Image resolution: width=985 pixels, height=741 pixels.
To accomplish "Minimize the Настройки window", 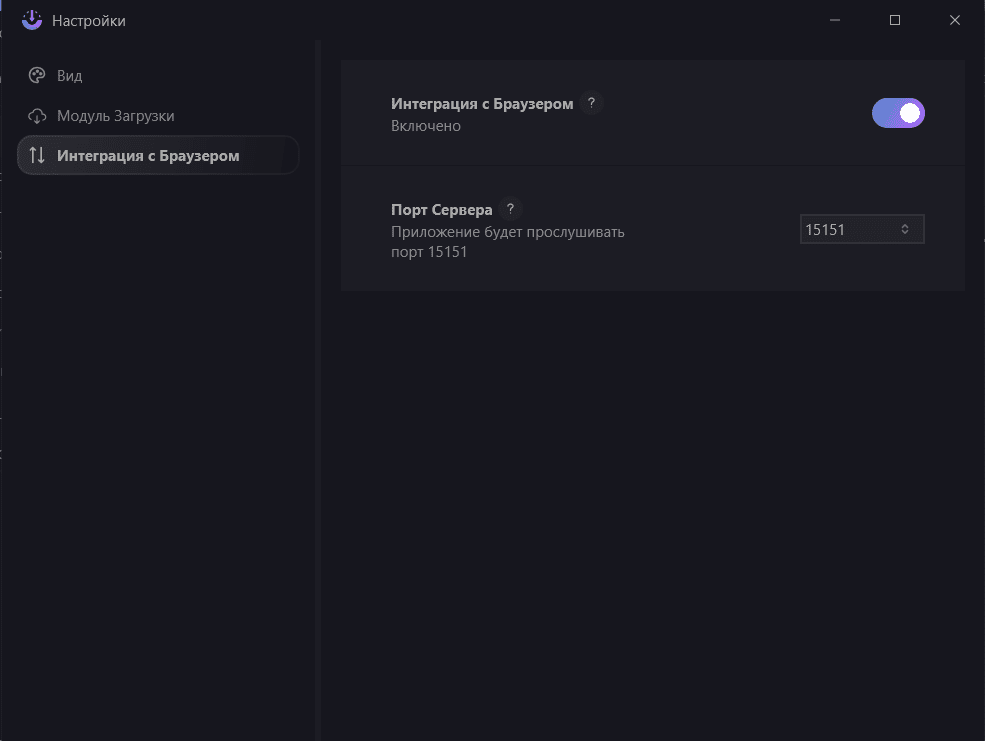I will (835, 20).
